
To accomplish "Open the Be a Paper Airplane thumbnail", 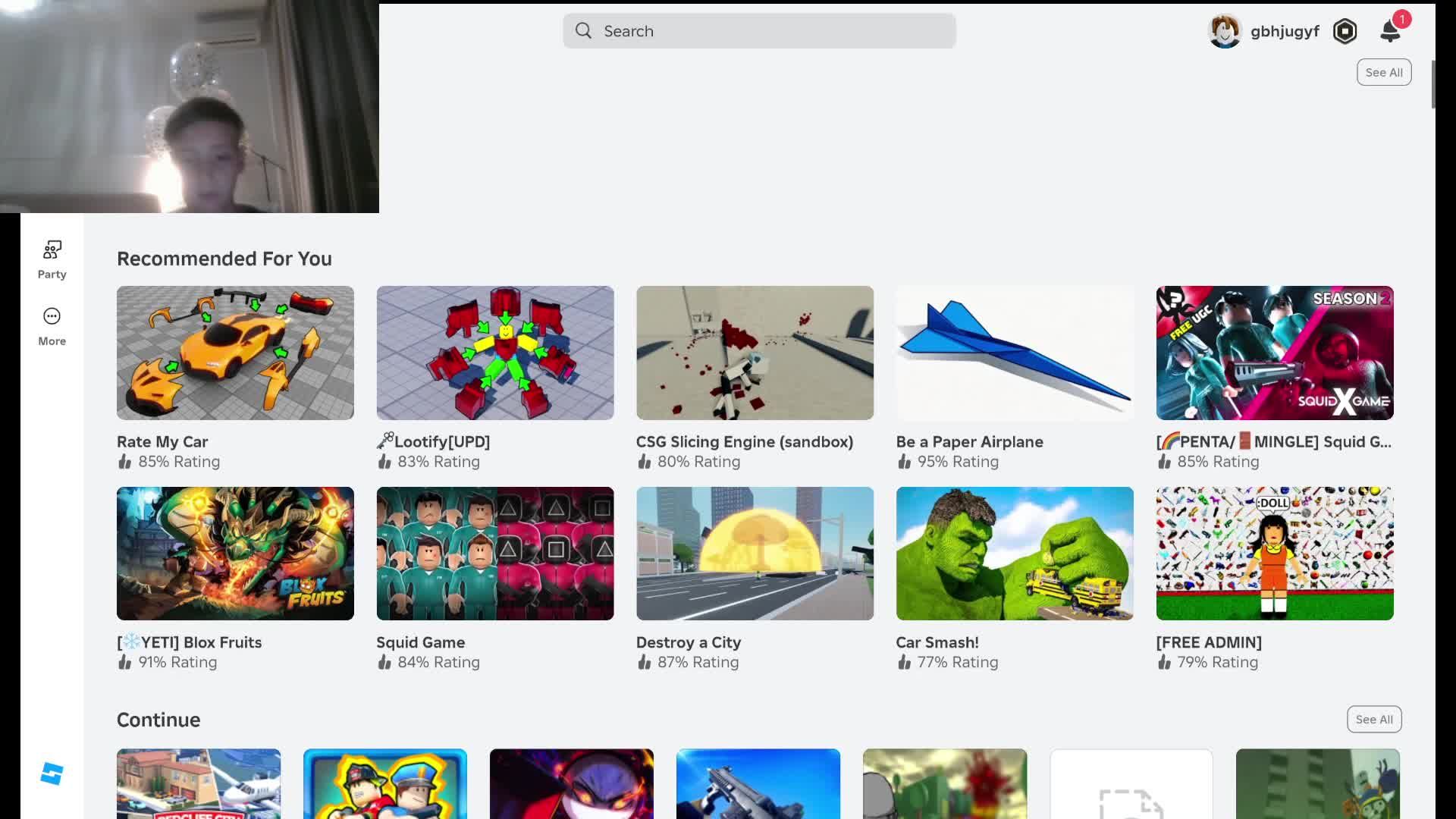I will 1015,353.
